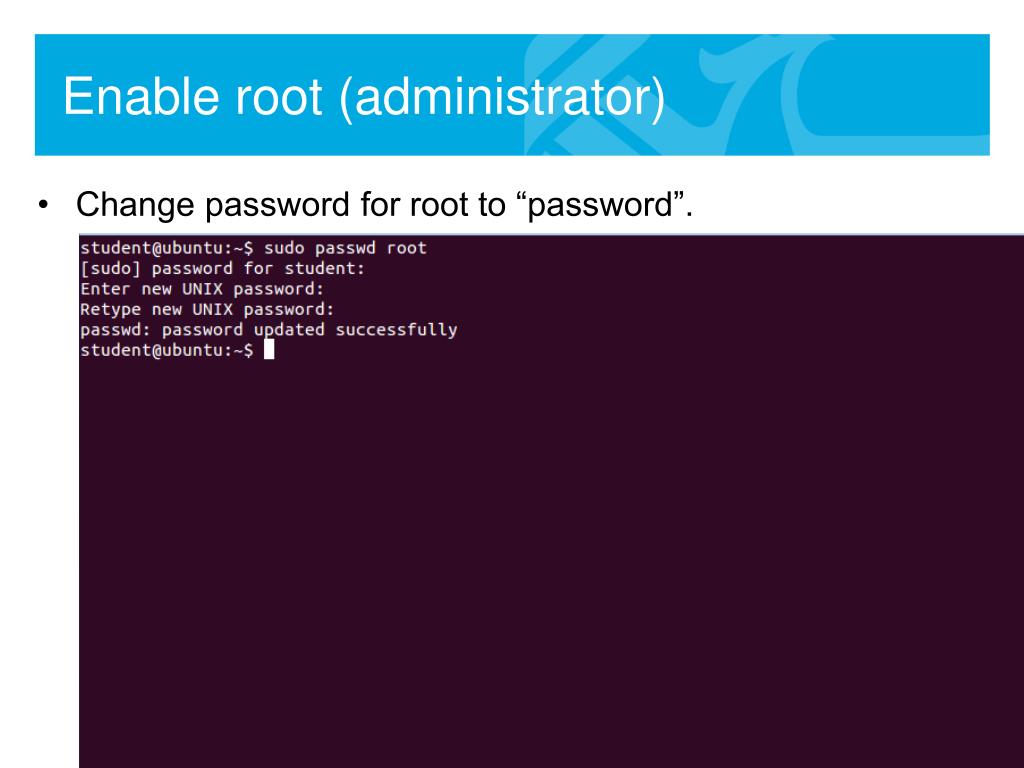
Task: Click the word successfully in the terminal output
Action: tap(396, 330)
